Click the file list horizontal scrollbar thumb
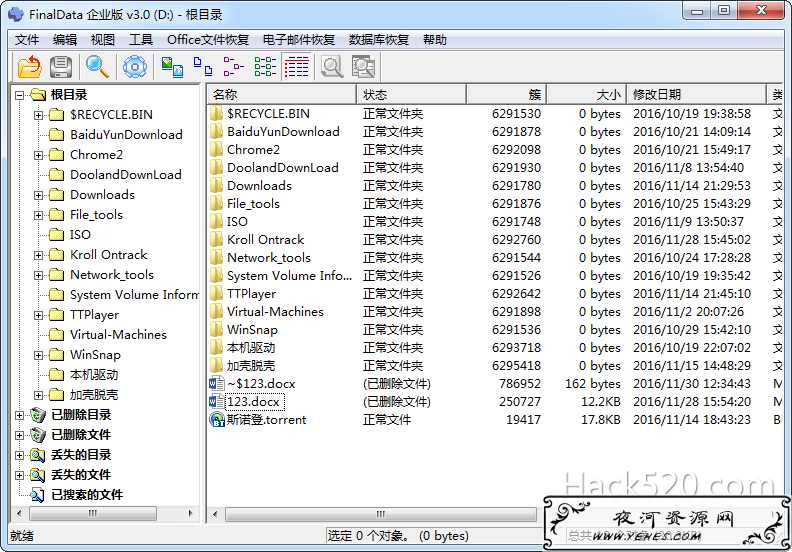 coord(381,514)
